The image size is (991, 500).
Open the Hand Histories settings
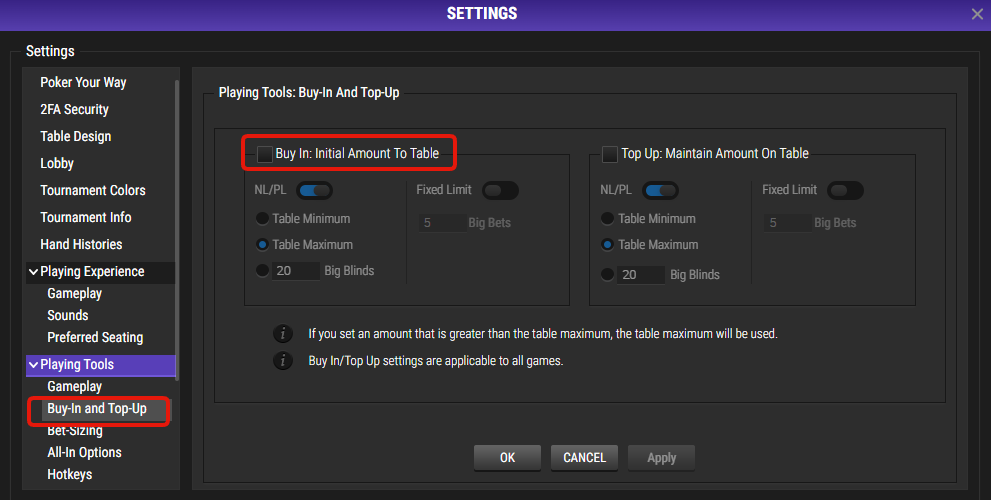81,245
